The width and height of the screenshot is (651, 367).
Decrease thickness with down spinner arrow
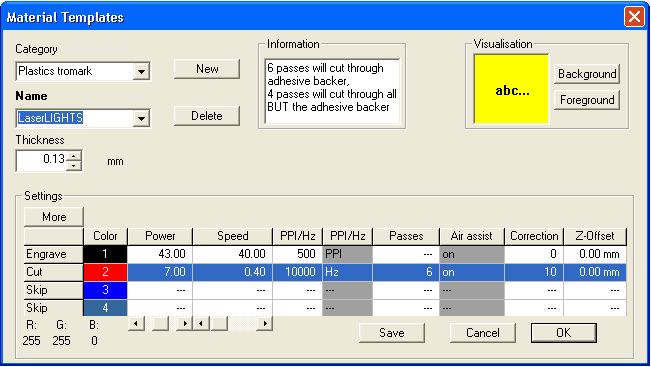click(73, 166)
